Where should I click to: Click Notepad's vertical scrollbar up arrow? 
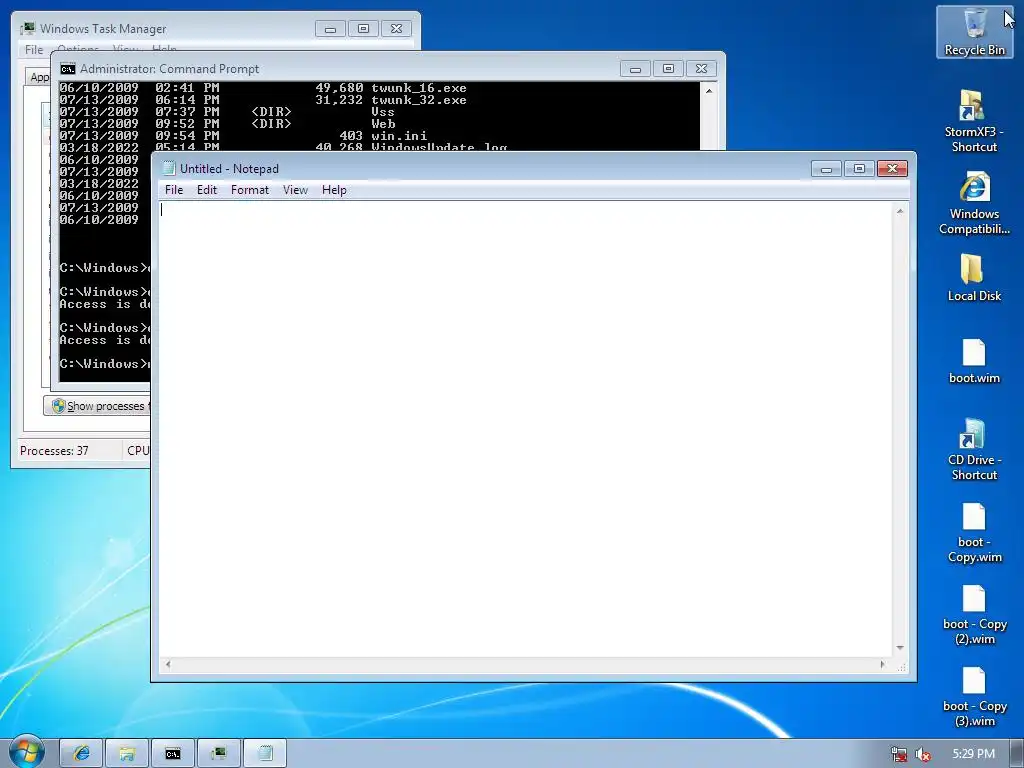click(x=900, y=211)
